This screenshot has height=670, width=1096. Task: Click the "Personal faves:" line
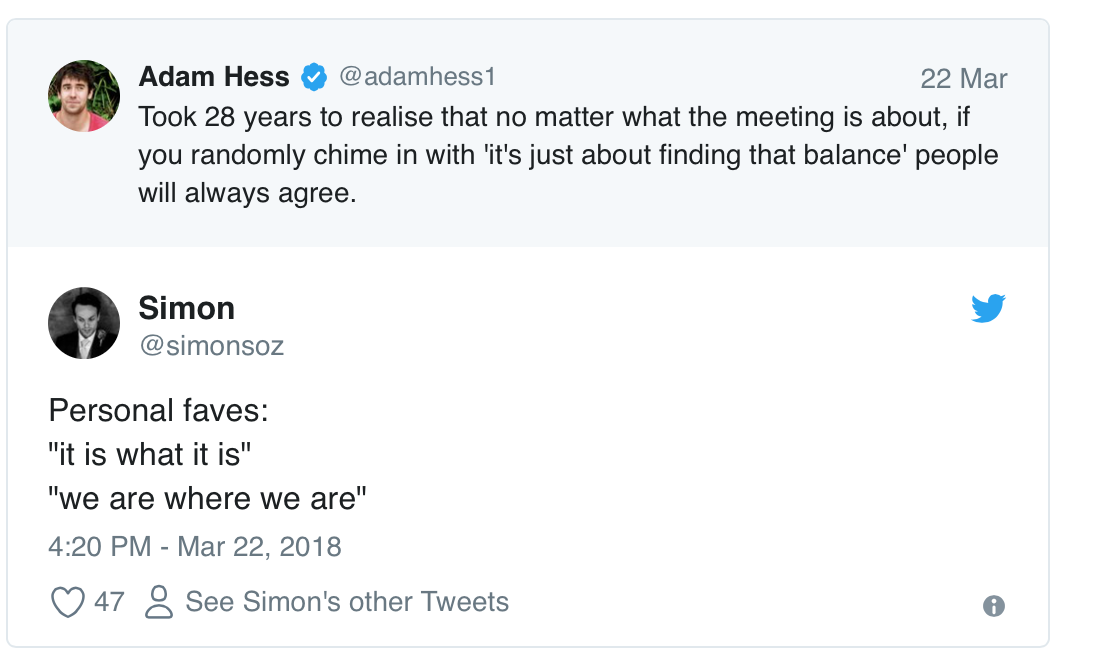pos(158,411)
